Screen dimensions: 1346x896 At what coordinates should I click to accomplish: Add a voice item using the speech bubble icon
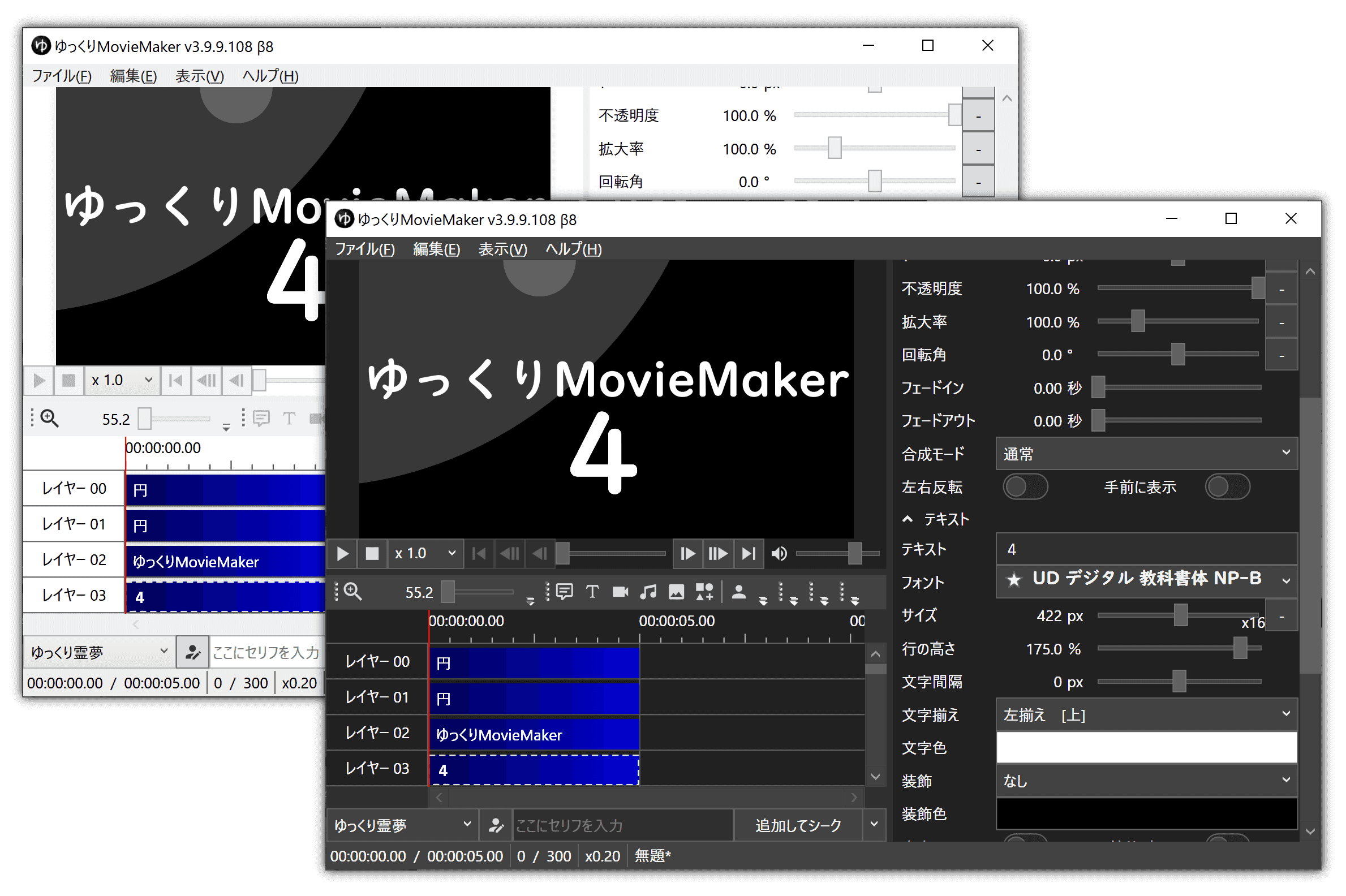[564, 593]
